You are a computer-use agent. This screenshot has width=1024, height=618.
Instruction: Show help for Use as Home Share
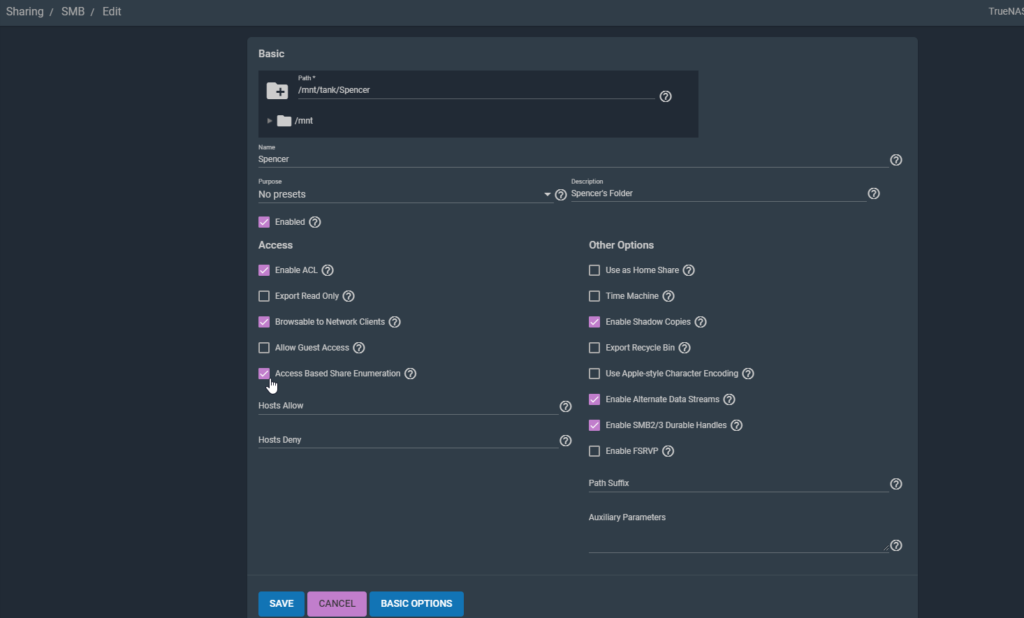coord(688,270)
